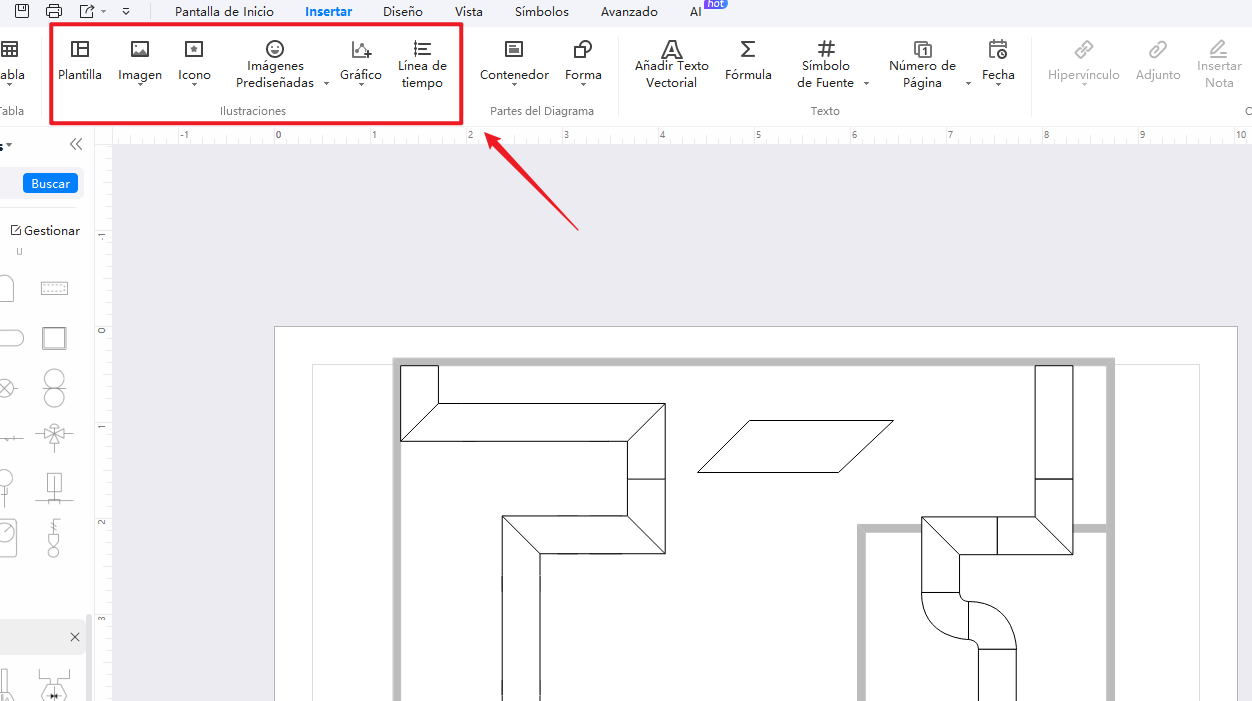Insert a Fórmula with the sigma icon
The width and height of the screenshot is (1252, 701).
[748, 50]
